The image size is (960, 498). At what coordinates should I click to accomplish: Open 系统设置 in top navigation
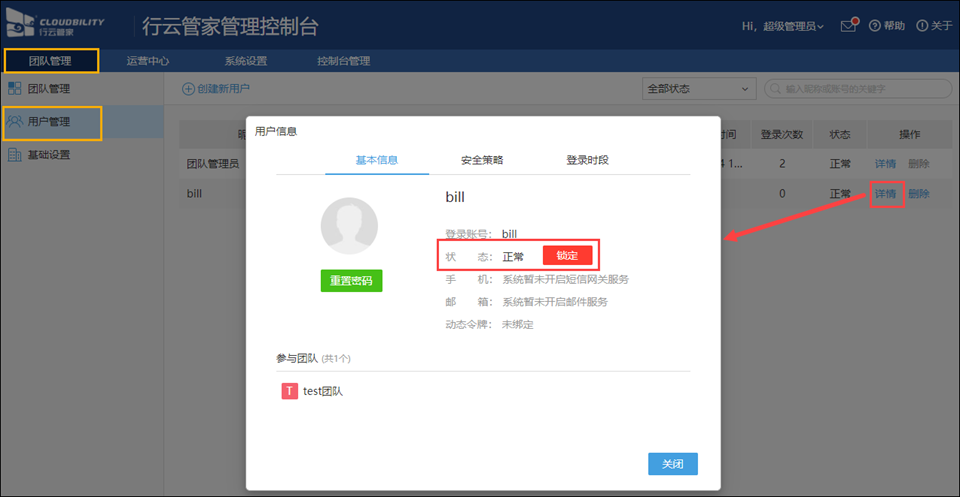pyautogui.click(x=245, y=61)
